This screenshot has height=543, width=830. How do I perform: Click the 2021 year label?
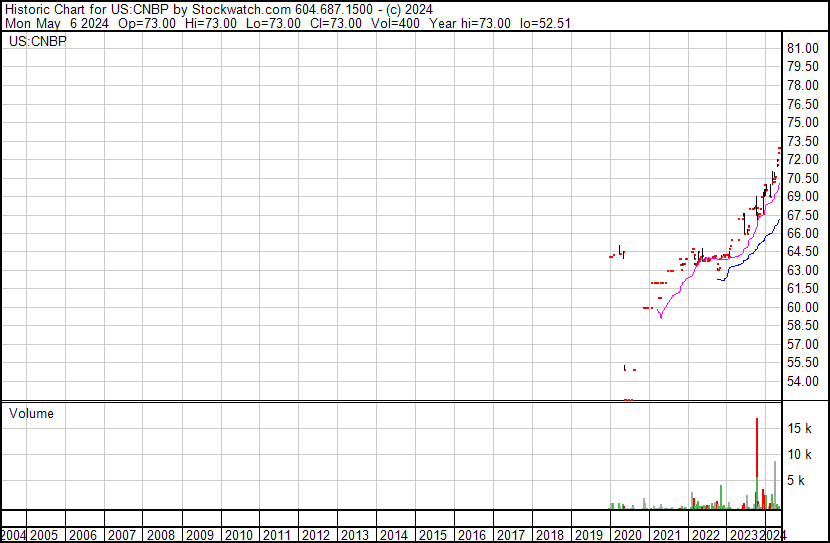click(666, 535)
